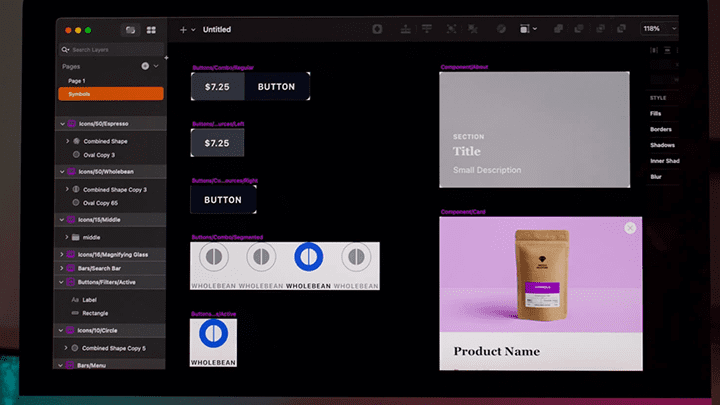Viewport: 720px width, 405px height.
Task: Collapse the Icons/10/Circle symbol group
Action: point(61,331)
